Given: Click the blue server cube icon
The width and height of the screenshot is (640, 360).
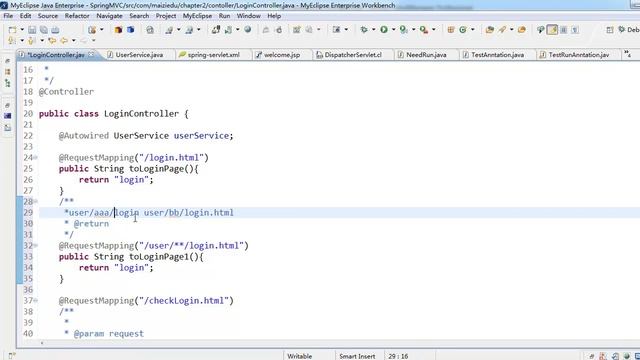Looking at the screenshot, I should (131, 30).
